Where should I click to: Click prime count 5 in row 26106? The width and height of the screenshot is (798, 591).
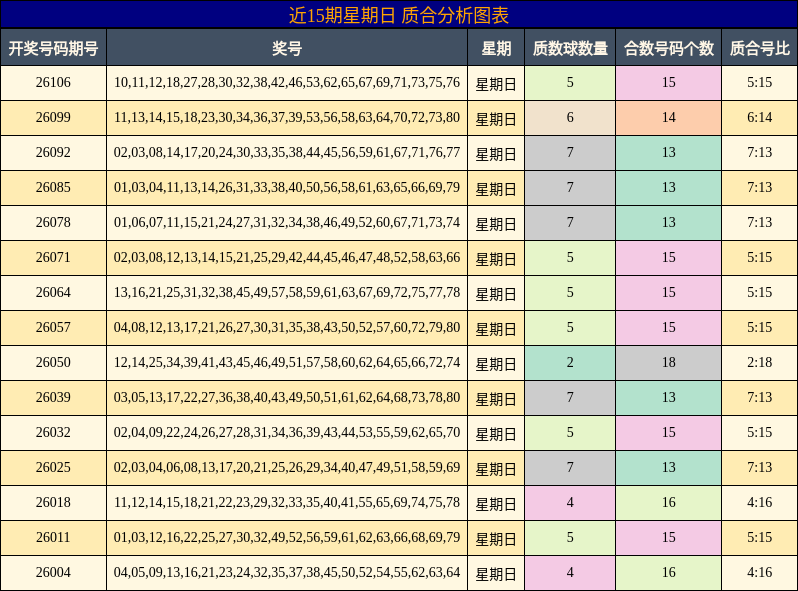click(x=570, y=82)
